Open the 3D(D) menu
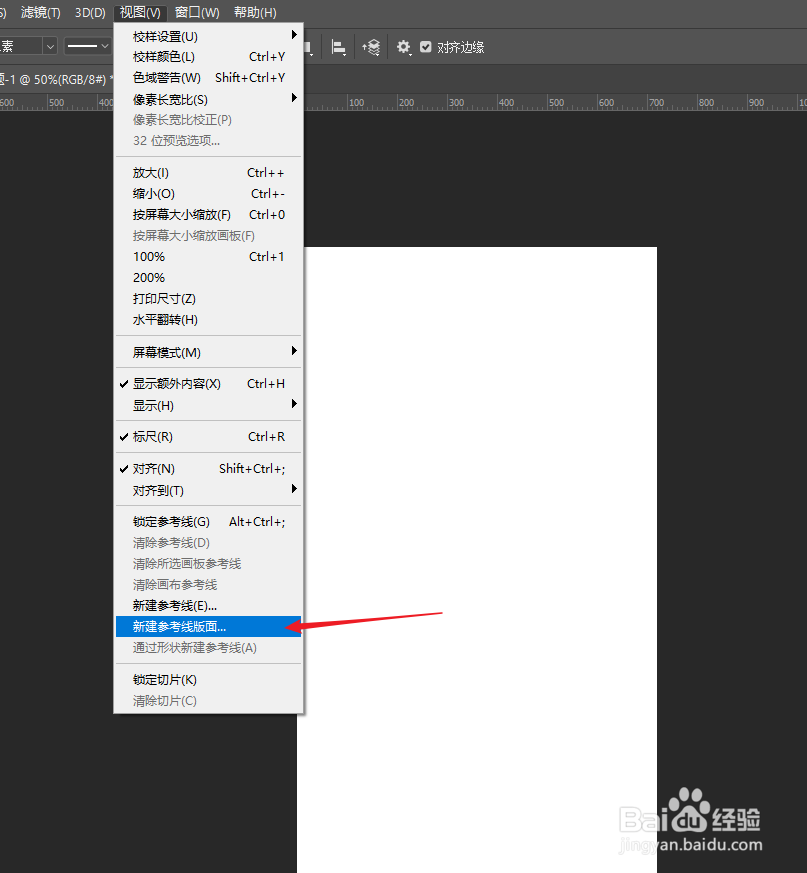This screenshot has height=873, width=807. pyautogui.click(x=89, y=12)
